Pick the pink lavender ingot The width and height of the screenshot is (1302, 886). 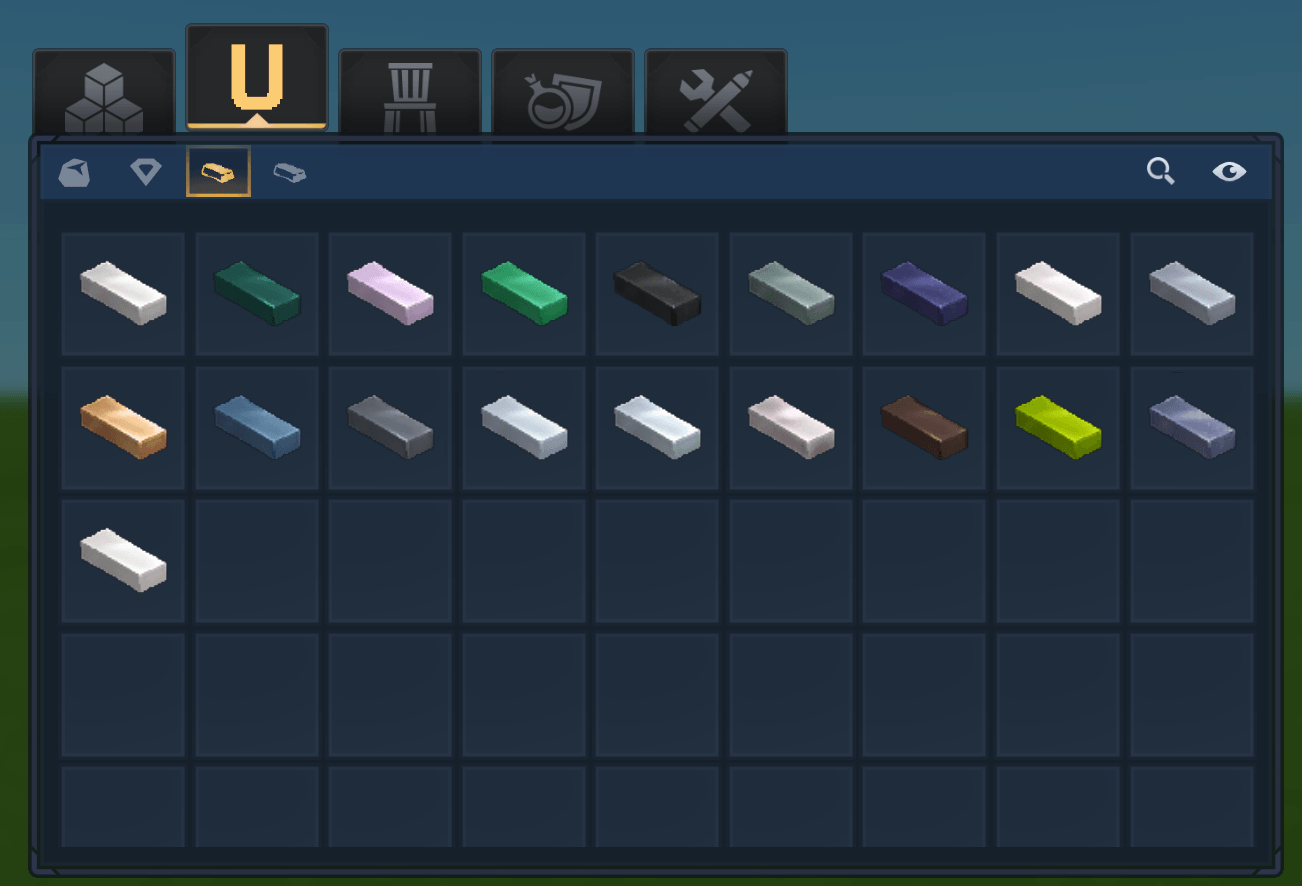click(390, 293)
